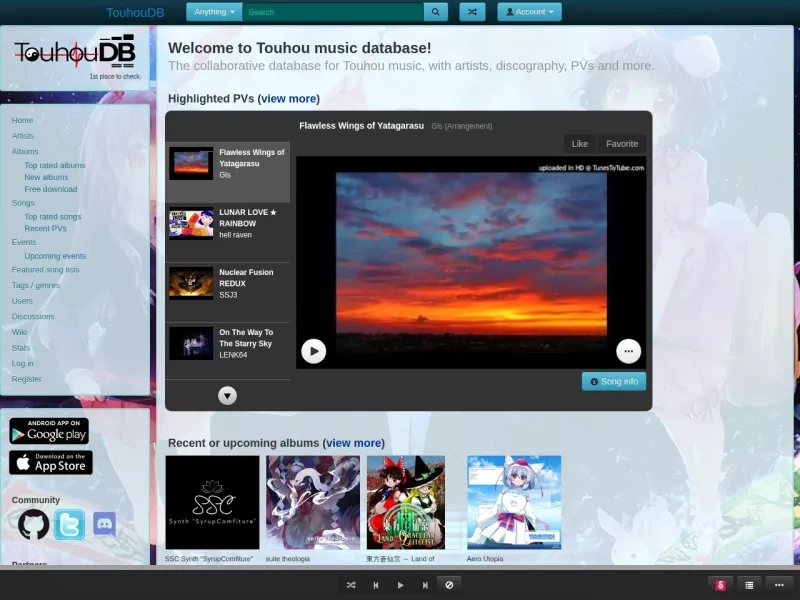Image resolution: width=800 pixels, height=600 pixels.
Task: Open Tags / genres page
Action: (36, 285)
